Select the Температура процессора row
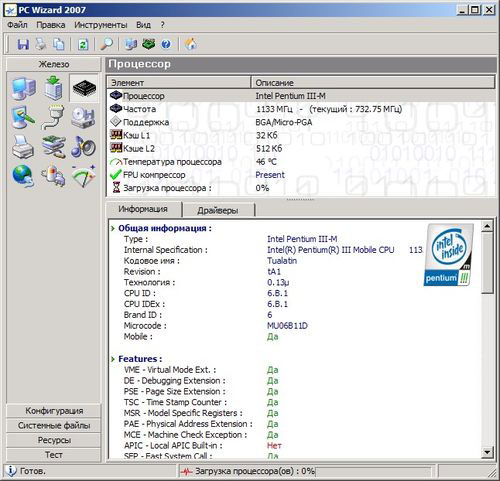Image resolution: width=500 pixels, height=481 pixels. coord(301,162)
